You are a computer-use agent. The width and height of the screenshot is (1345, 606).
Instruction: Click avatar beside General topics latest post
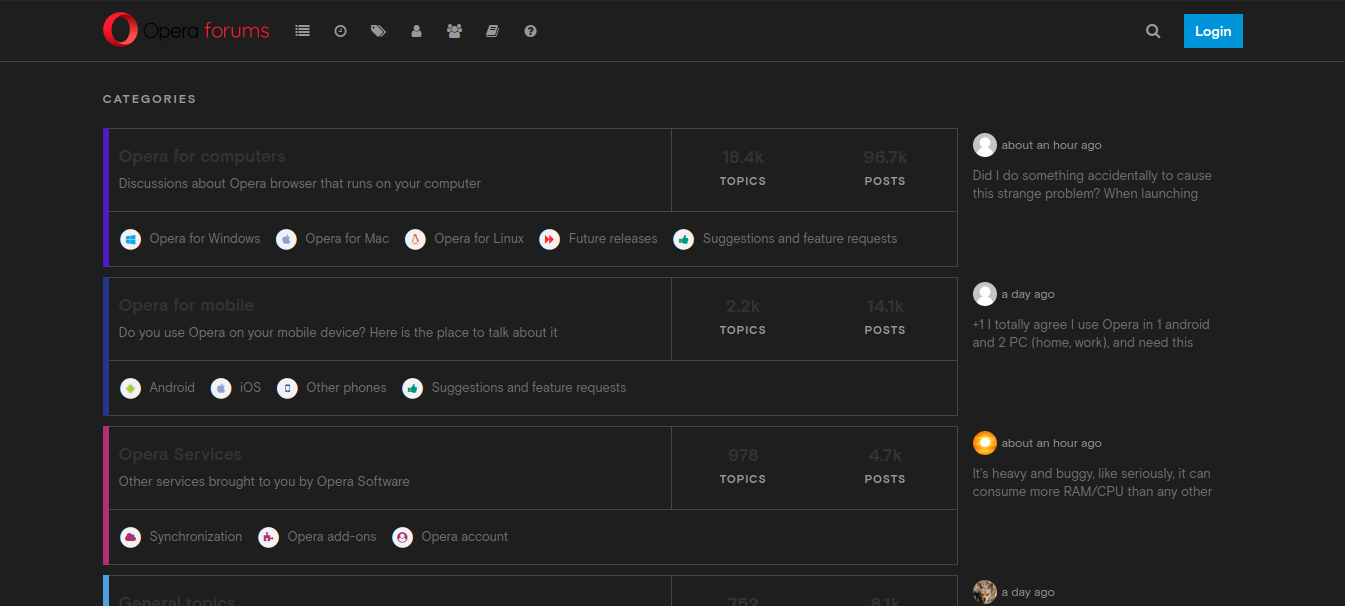pyautogui.click(x=985, y=592)
